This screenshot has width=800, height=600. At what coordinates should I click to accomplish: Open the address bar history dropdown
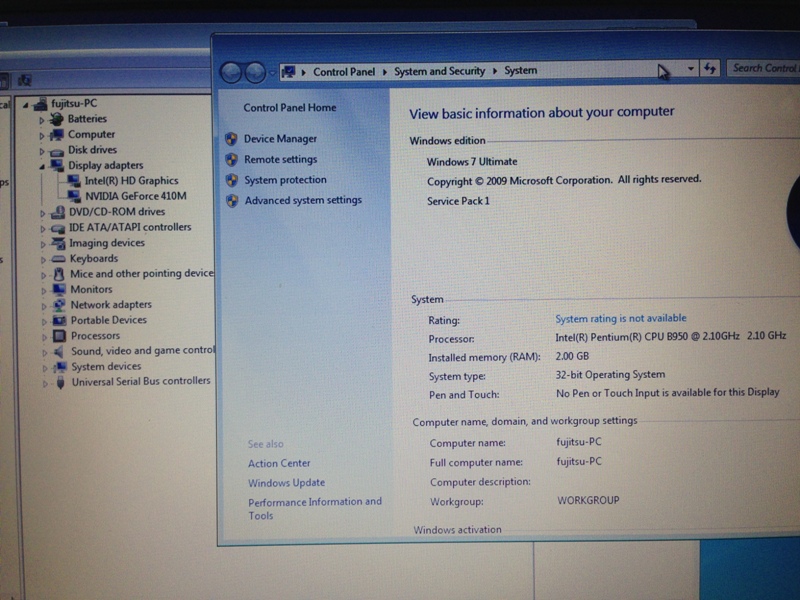tap(691, 69)
